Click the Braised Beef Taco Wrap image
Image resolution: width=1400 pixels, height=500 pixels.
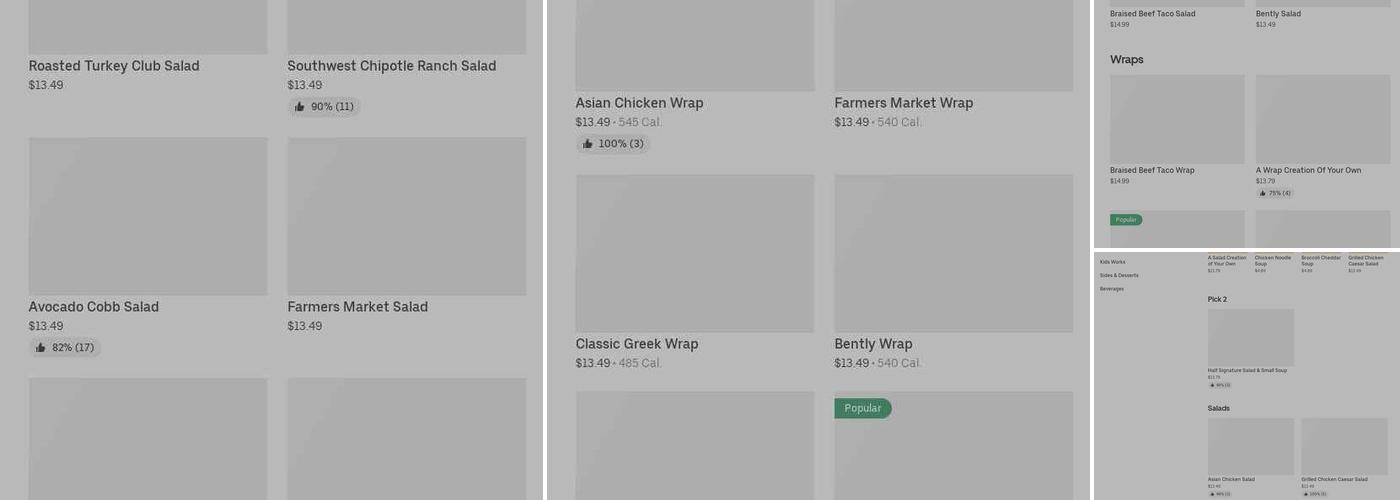pyautogui.click(x=1177, y=119)
